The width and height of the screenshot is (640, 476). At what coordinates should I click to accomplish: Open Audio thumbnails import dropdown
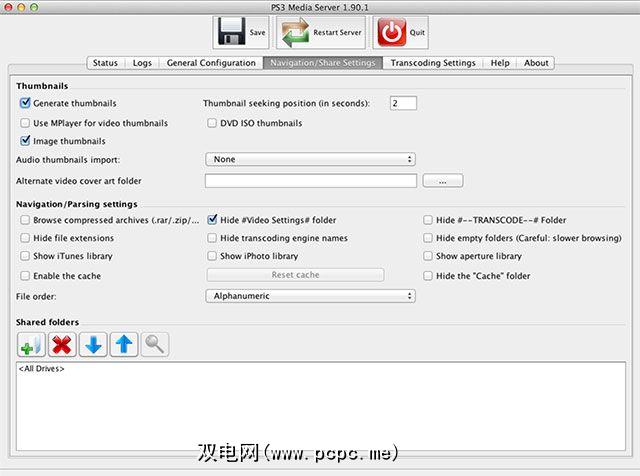pyautogui.click(x=311, y=159)
